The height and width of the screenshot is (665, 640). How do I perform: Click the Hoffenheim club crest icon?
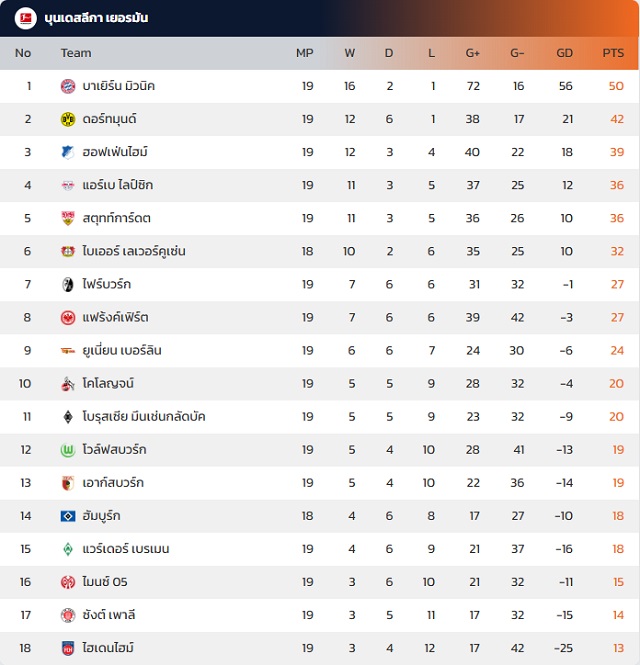(68, 152)
